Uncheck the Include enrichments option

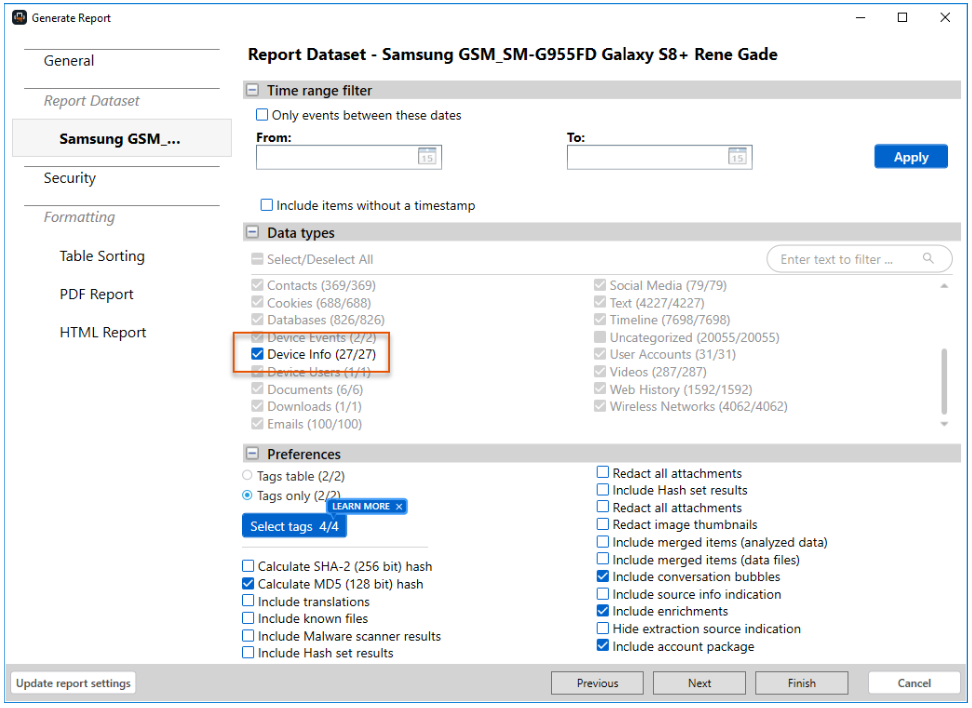click(x=603, y=611)
